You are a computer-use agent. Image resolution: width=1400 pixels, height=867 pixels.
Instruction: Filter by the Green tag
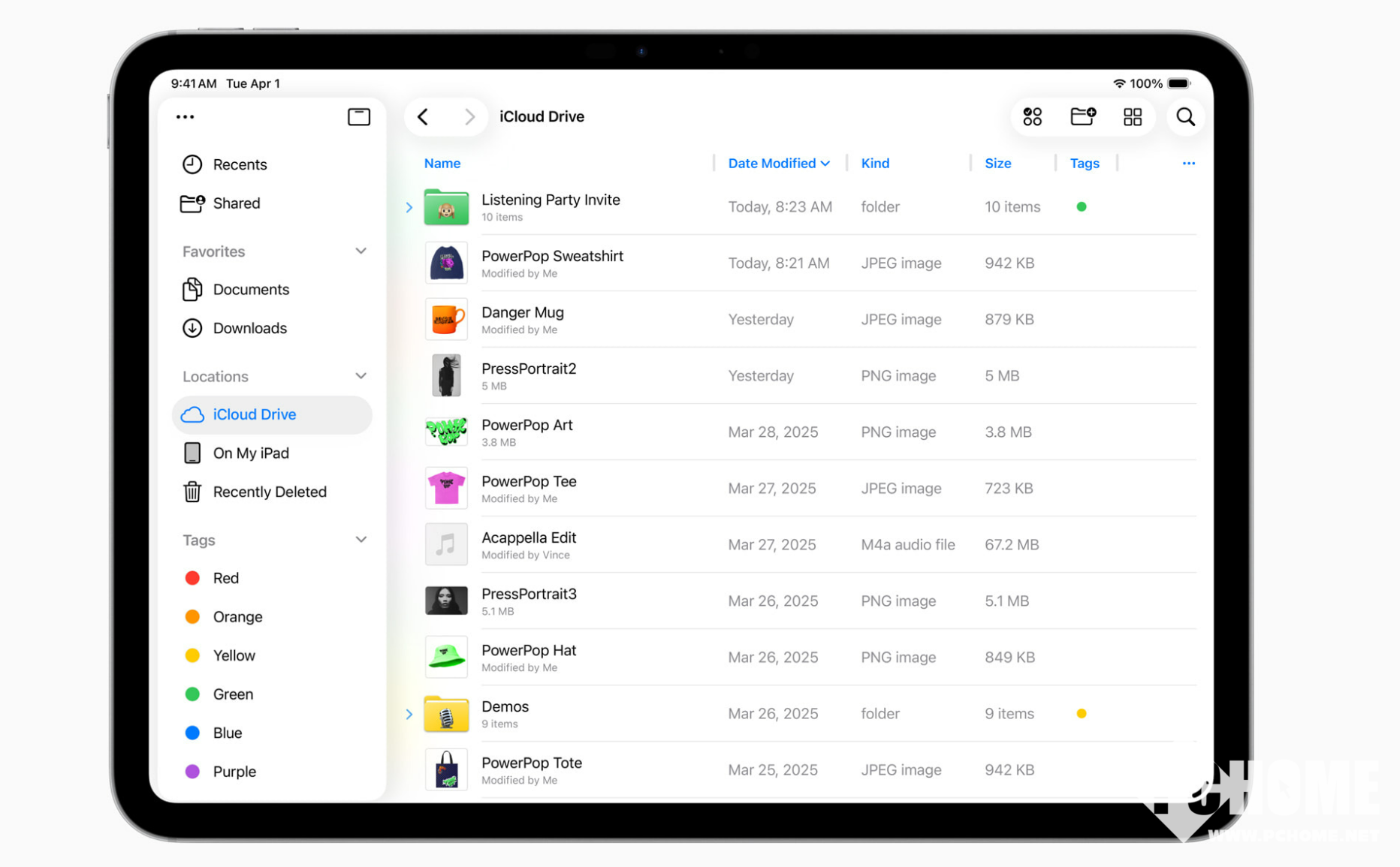(272, 694)
